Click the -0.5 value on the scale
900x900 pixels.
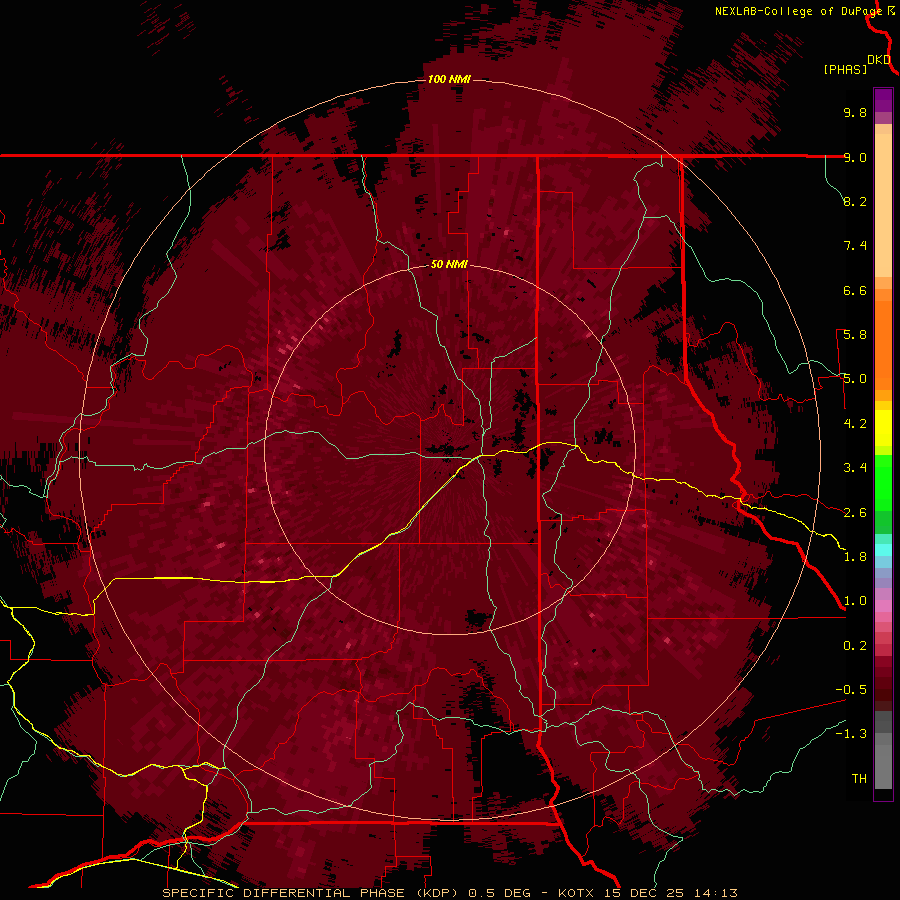pyautogui.click(x=851, y=690)
